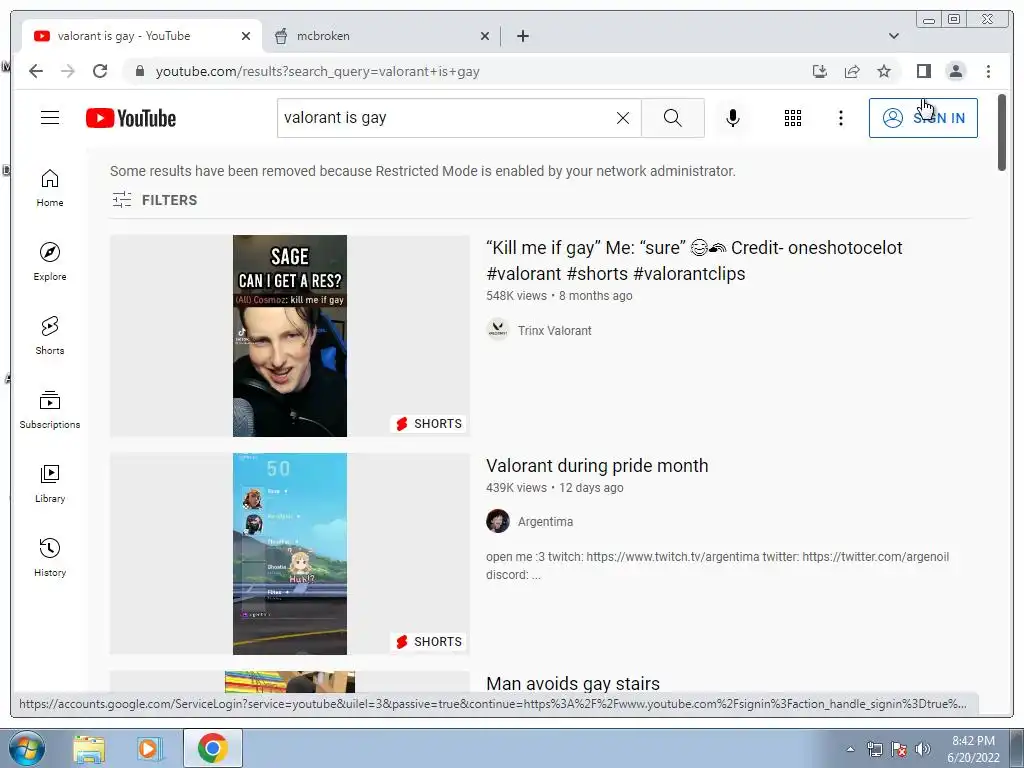Close the YouTube tab
The image size is (1024, 768).
246,36
